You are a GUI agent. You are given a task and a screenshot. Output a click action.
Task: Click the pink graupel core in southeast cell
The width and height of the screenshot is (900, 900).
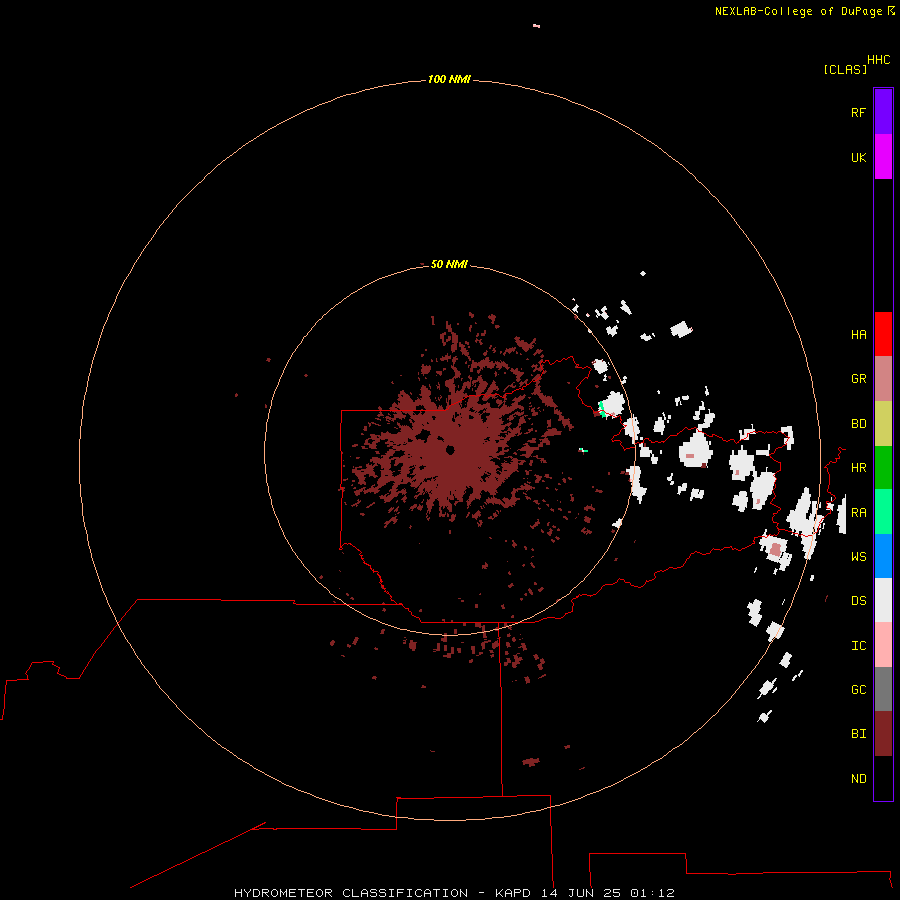coord(775,549)
